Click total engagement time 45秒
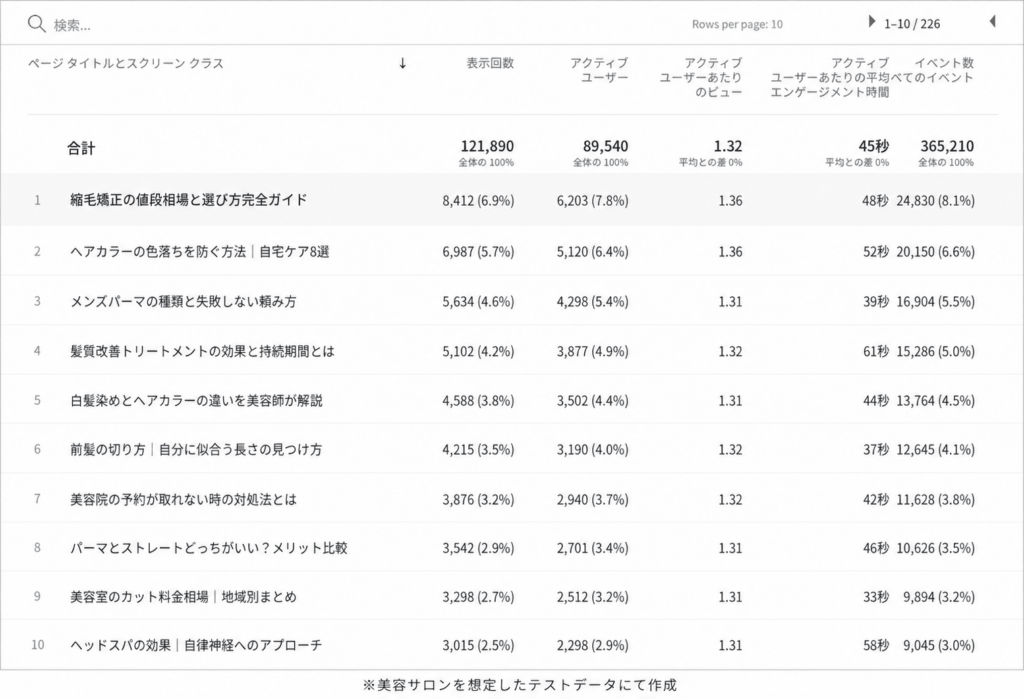 pyautogui.click(x=874, y=146)
